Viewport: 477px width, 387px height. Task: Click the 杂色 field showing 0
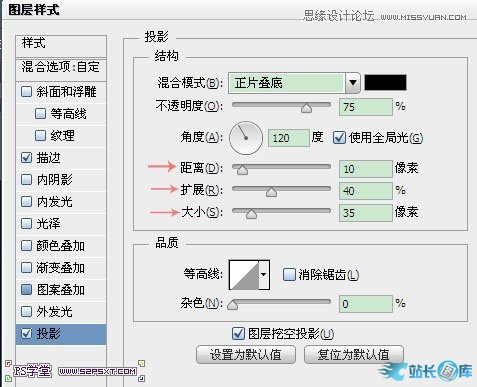tap(366, 304)
